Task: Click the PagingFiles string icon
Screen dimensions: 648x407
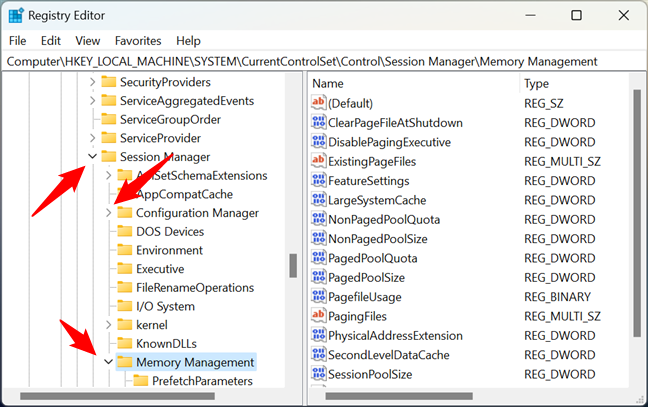Action: (x=318, y=316)
